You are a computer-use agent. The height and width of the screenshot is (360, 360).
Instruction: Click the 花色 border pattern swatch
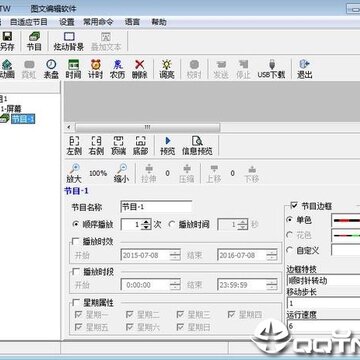coord(346,235)
